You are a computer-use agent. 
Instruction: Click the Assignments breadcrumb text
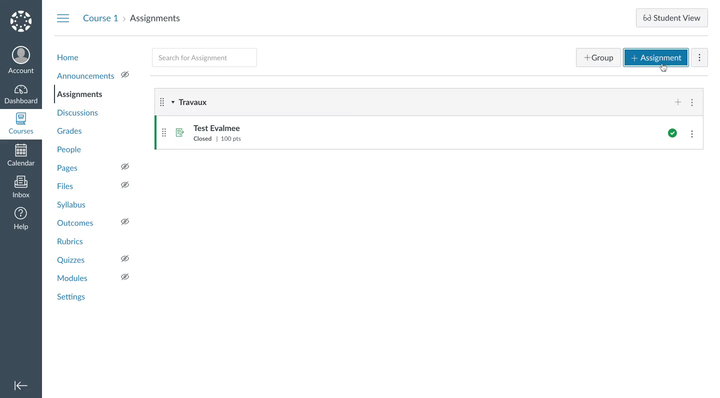coord(155,18)
